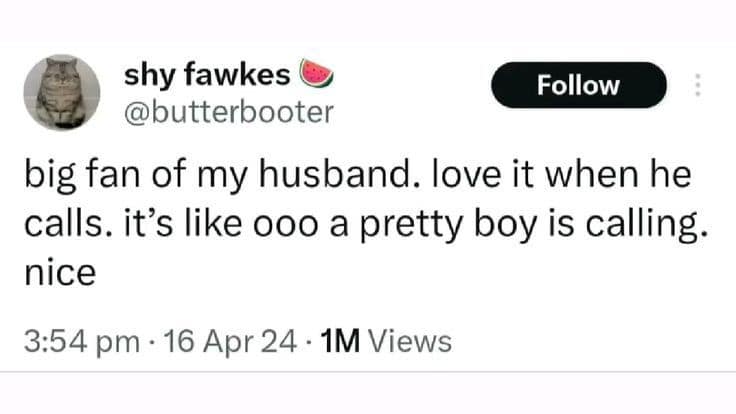Click the watermelon emoji beside shy fawkes
Image resolution: width=736 pixels, height=414 pixels.
click(x=314, y=73)
